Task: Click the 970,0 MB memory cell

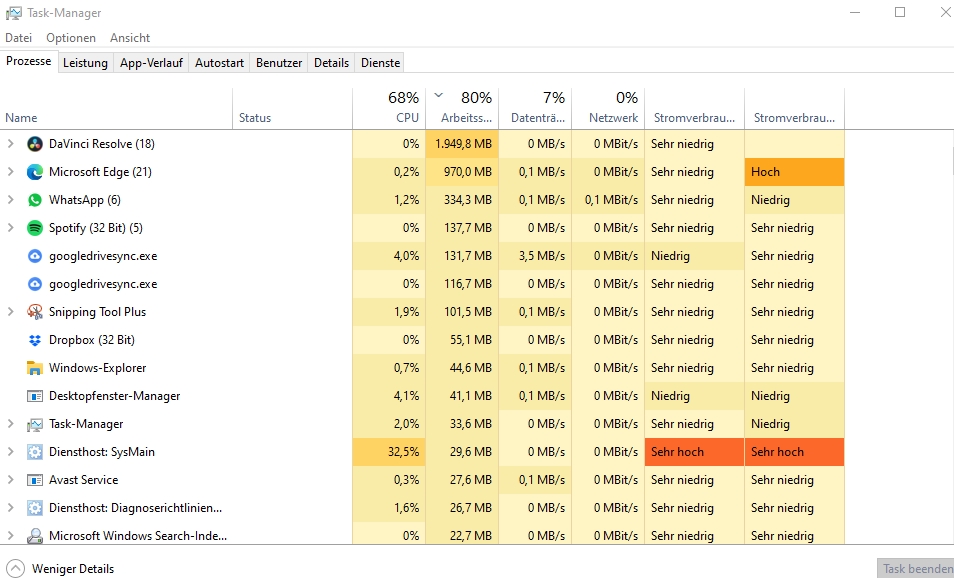Action: (462, 172)
